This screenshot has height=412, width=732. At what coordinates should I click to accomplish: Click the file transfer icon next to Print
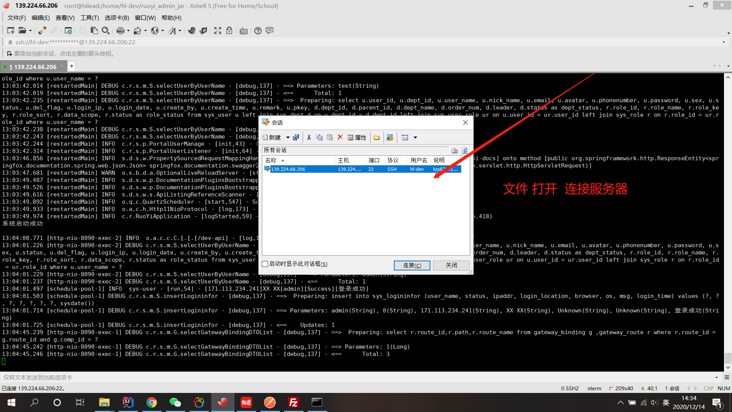(x=137, y=30)
